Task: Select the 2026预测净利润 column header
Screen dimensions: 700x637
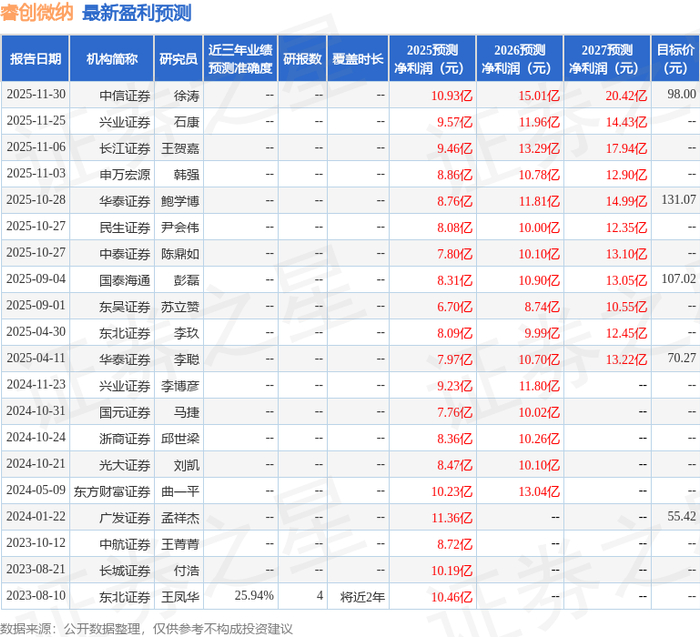Action: tap(520, 58)
